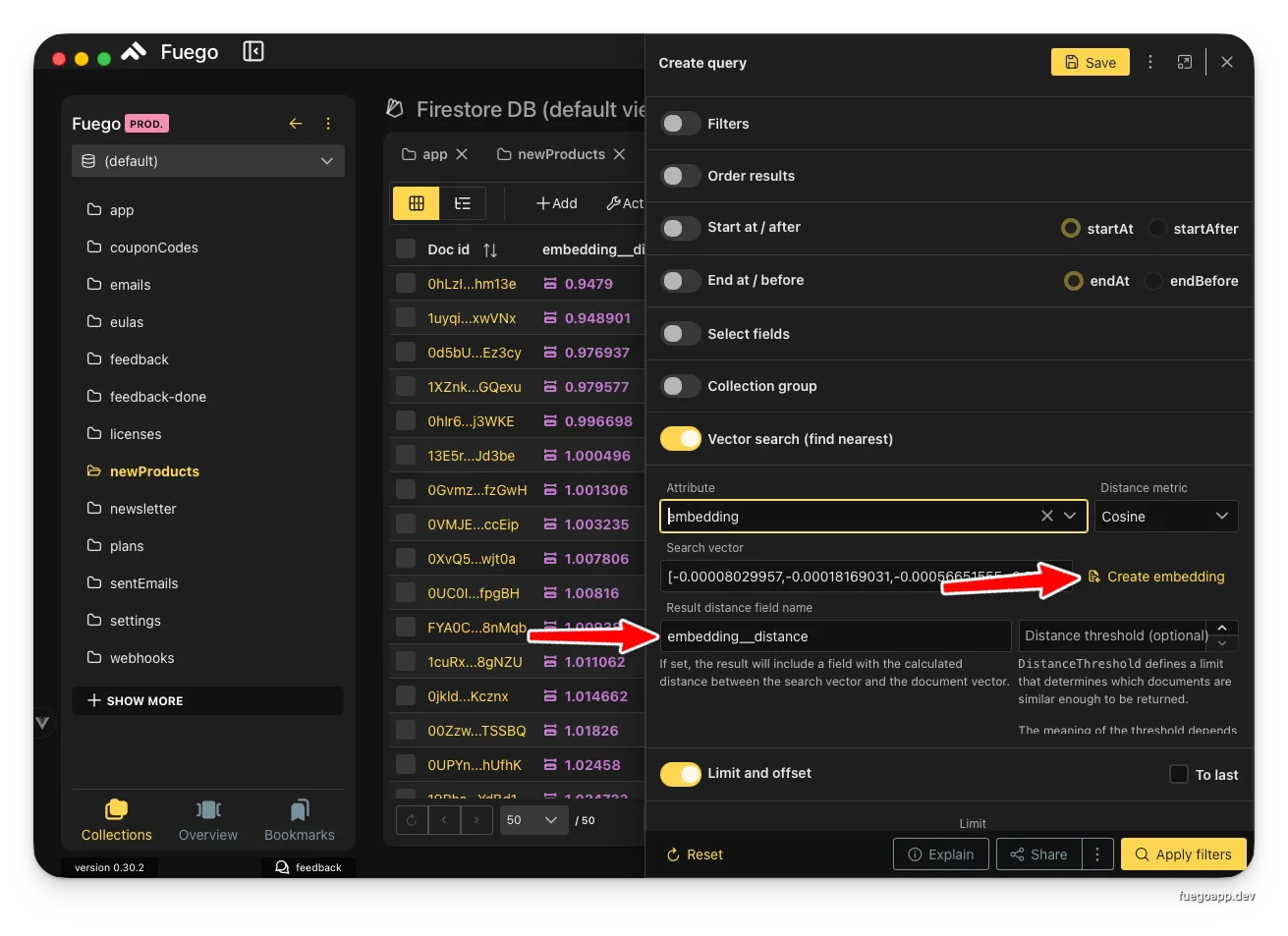Expand the (default) database dropdown

point(208,161)
